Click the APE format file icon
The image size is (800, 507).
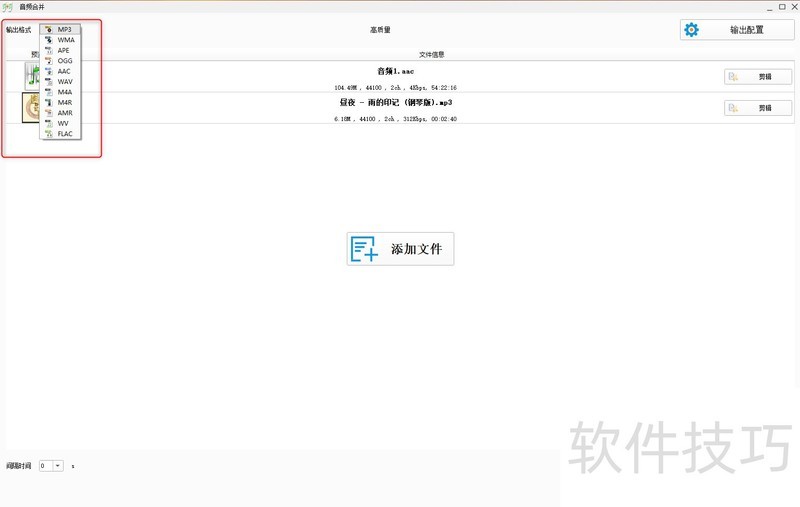[48, 50]
